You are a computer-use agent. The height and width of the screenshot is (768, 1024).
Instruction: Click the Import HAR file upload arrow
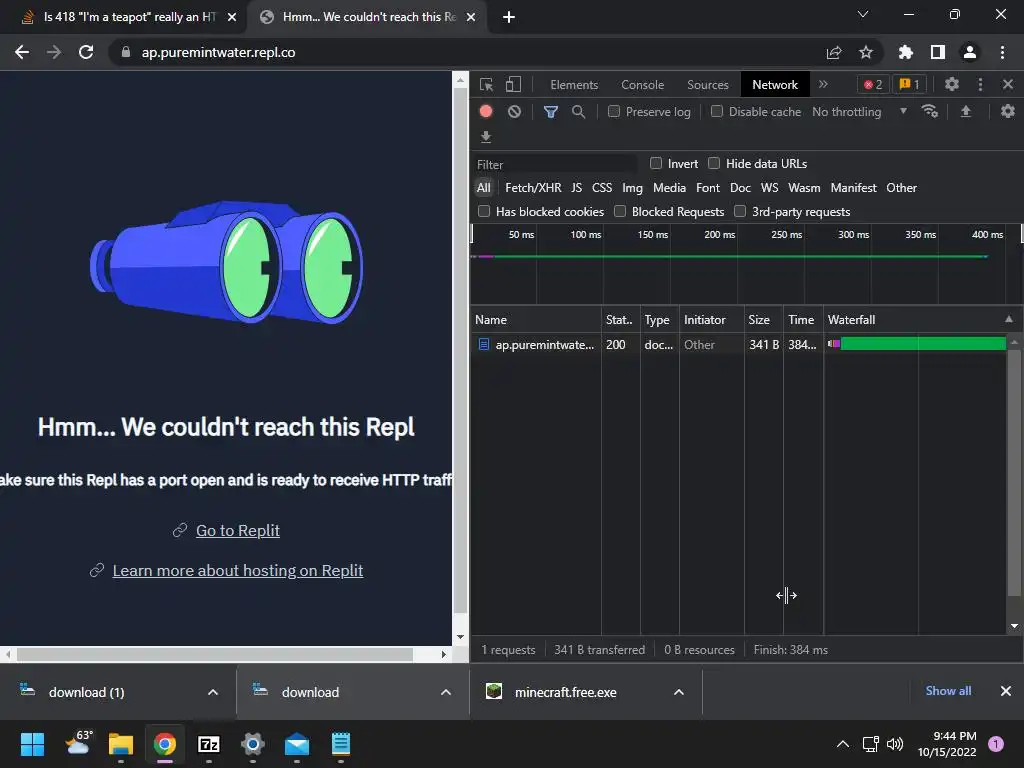966,112
